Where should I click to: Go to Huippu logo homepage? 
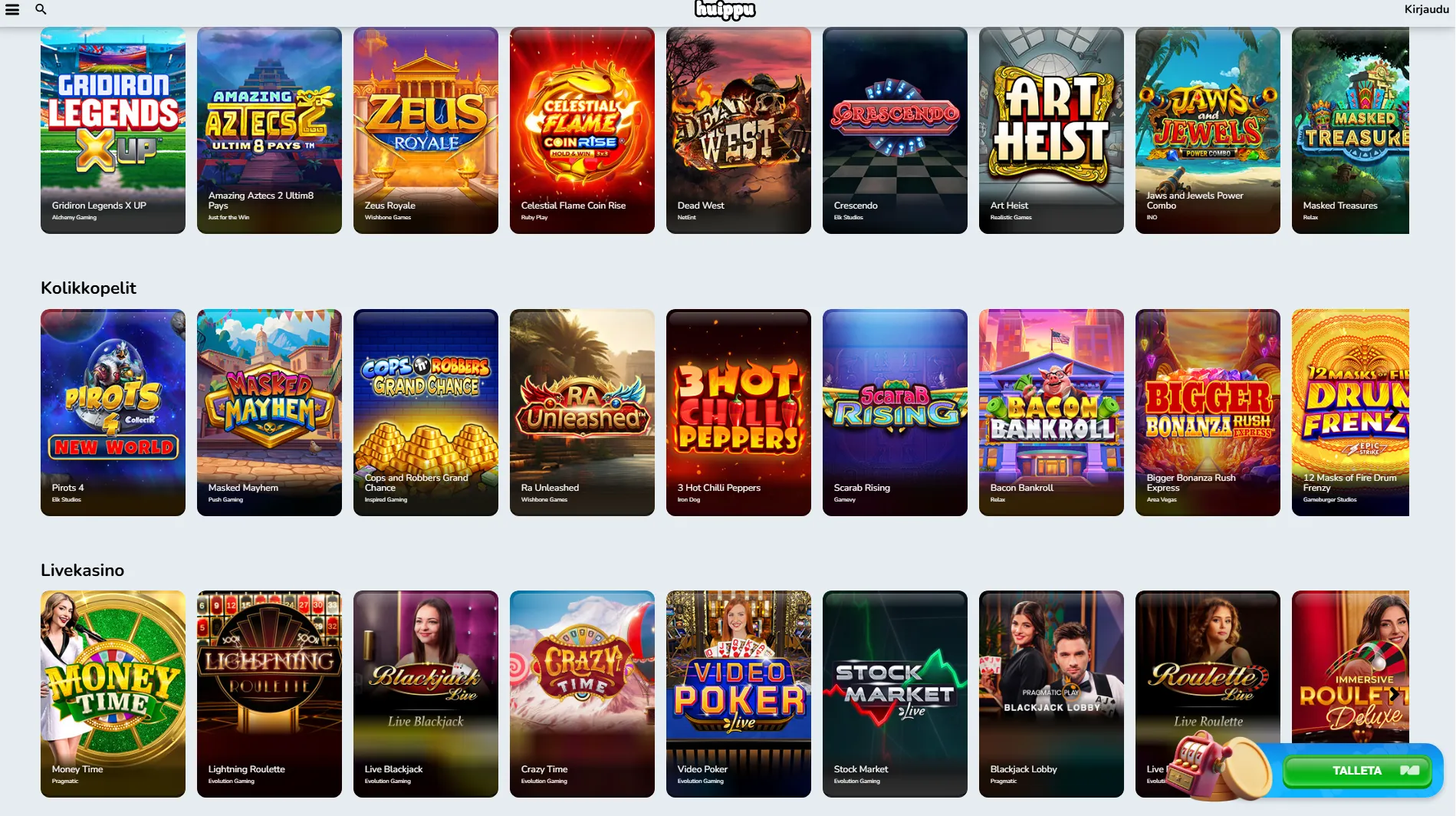click(x=725, y=10)
